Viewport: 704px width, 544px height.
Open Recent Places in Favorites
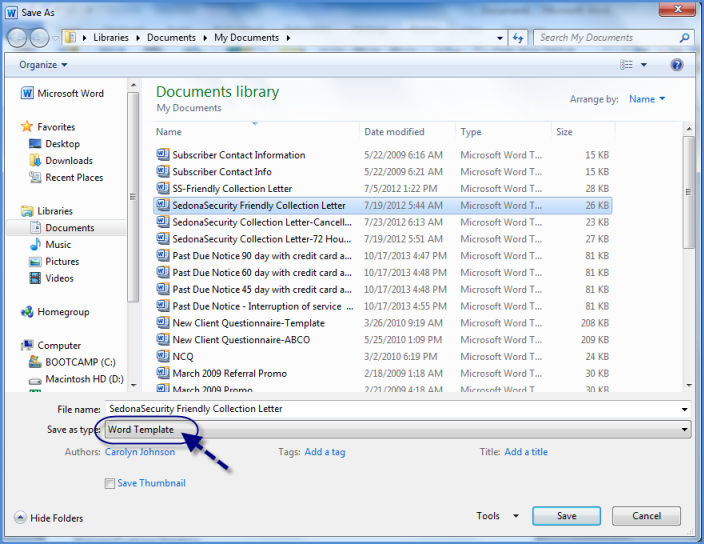[x=66, y=177]
